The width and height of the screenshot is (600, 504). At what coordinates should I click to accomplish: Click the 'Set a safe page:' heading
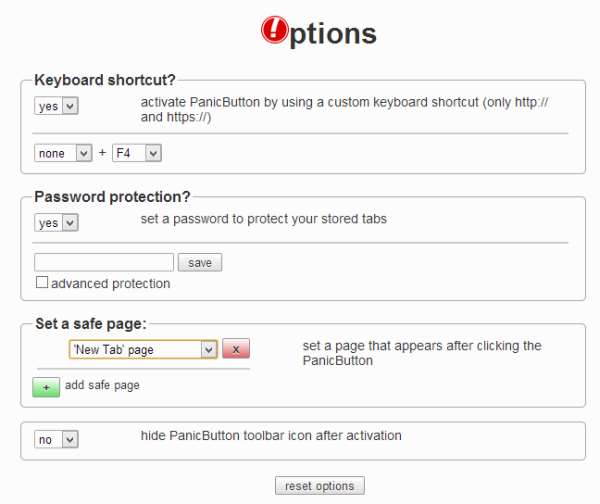point(91,323)
